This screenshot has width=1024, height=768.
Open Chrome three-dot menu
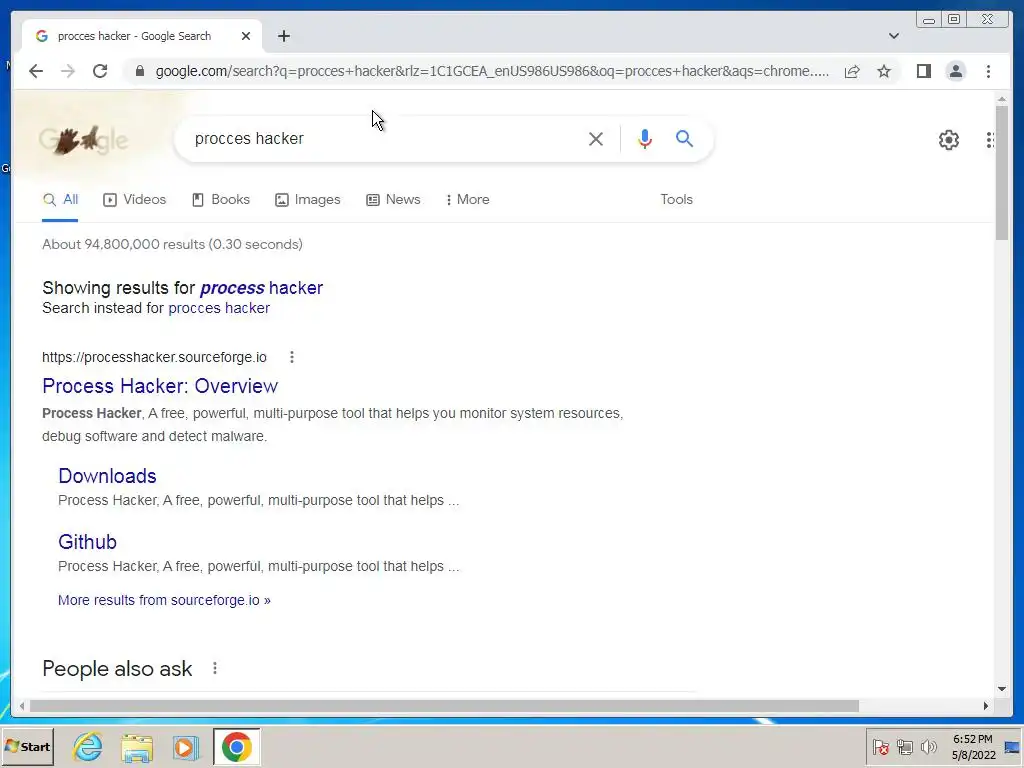pyautogui.click(x=989, y=71)
